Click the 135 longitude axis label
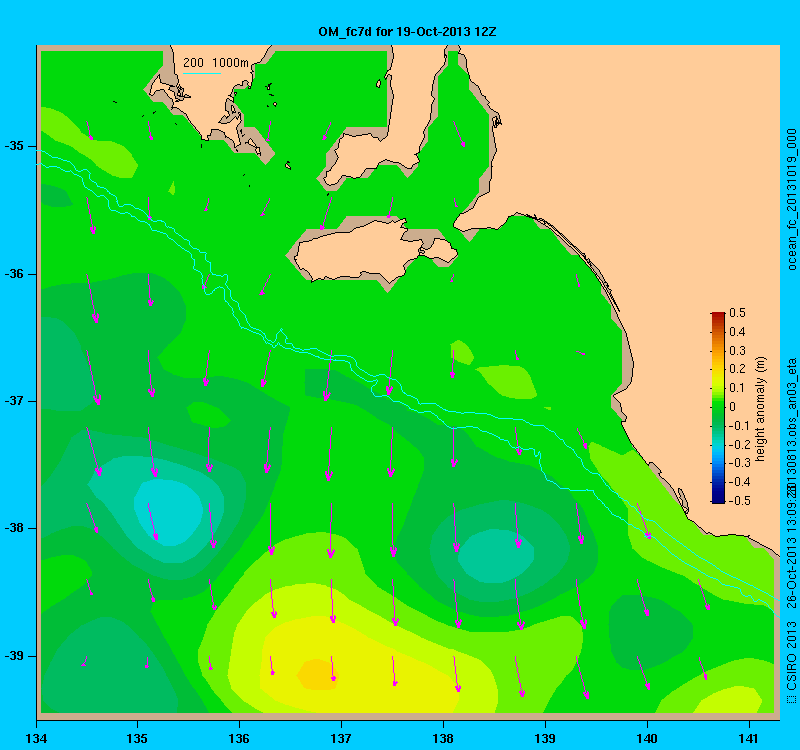The width and height of the screenshot is (800, 750). click(x=137, y=738)
